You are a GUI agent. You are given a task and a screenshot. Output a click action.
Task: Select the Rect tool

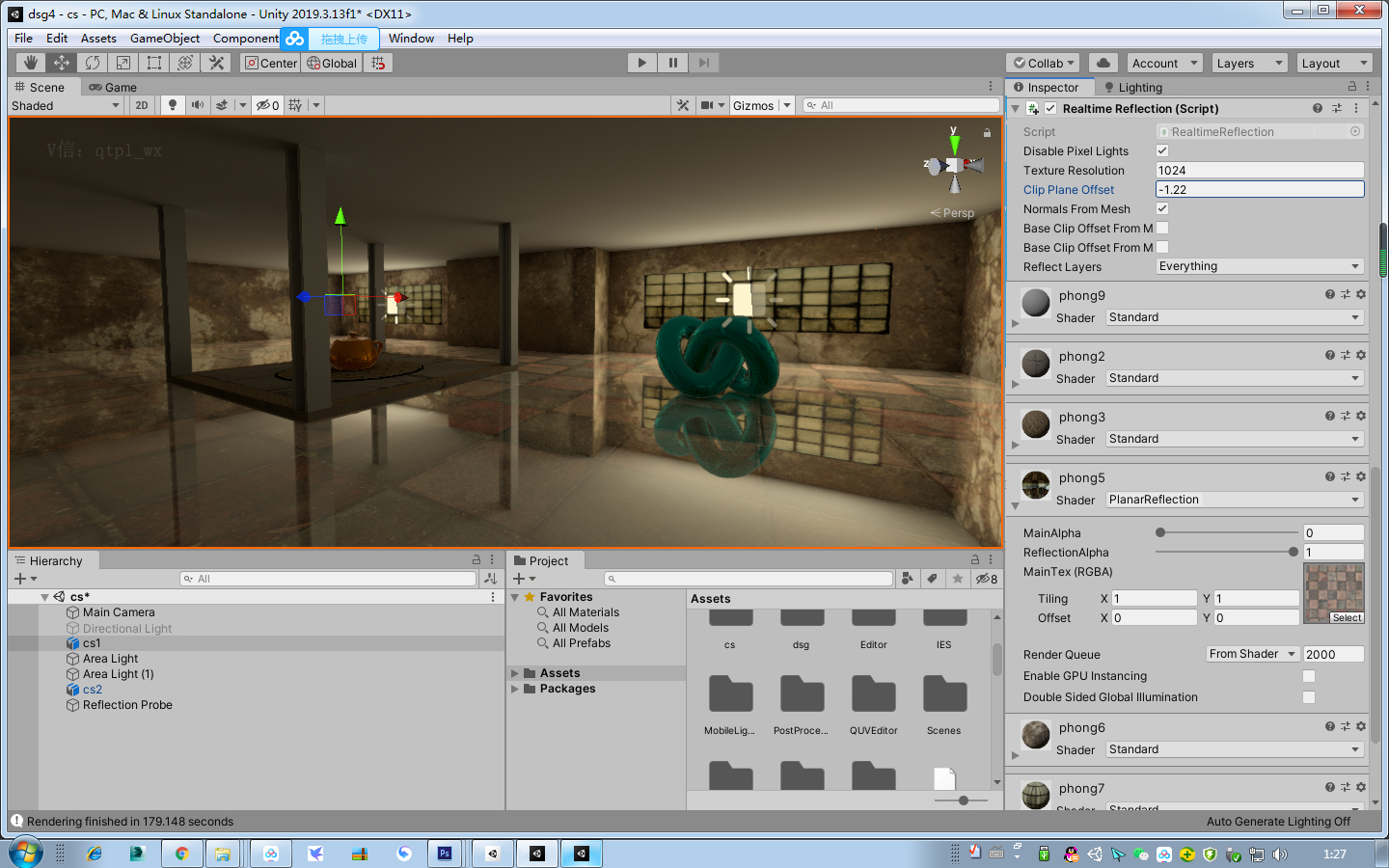click(x=154, y=63)
